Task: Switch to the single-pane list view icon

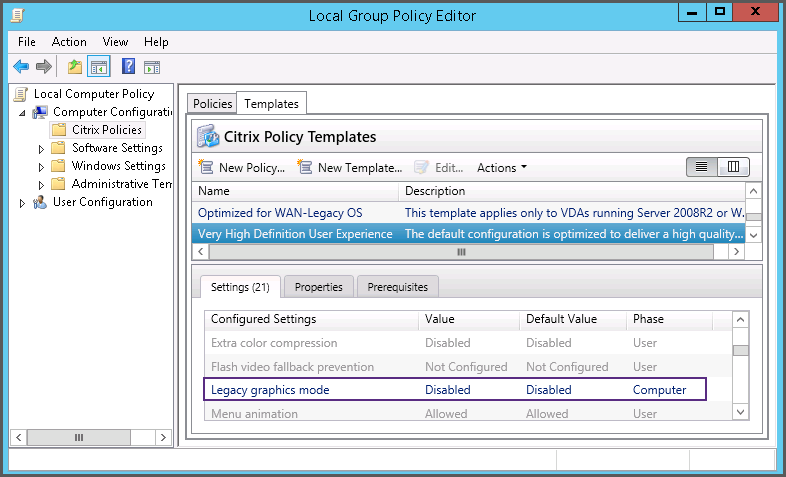Action: 702,167
